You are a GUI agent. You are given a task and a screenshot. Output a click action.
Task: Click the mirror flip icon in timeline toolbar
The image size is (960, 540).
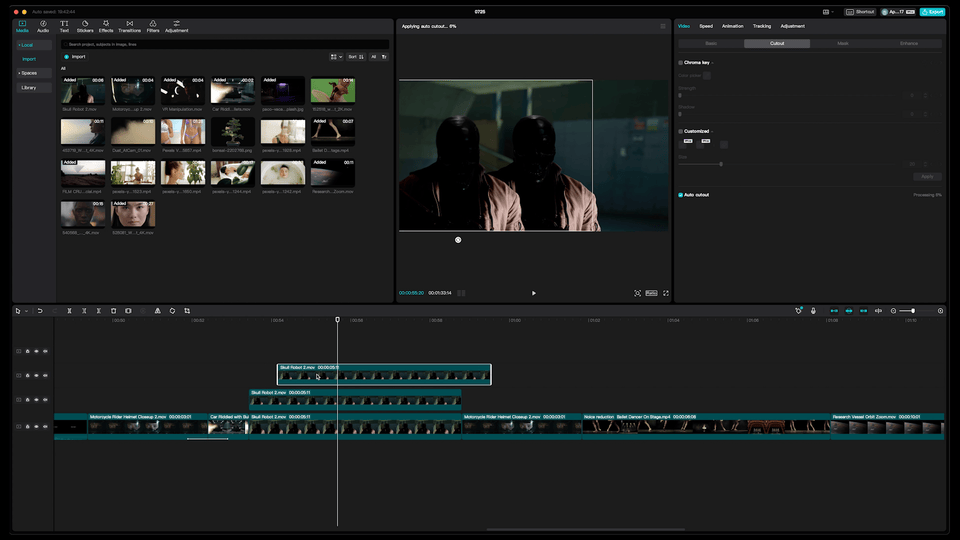tap(157, 311)
